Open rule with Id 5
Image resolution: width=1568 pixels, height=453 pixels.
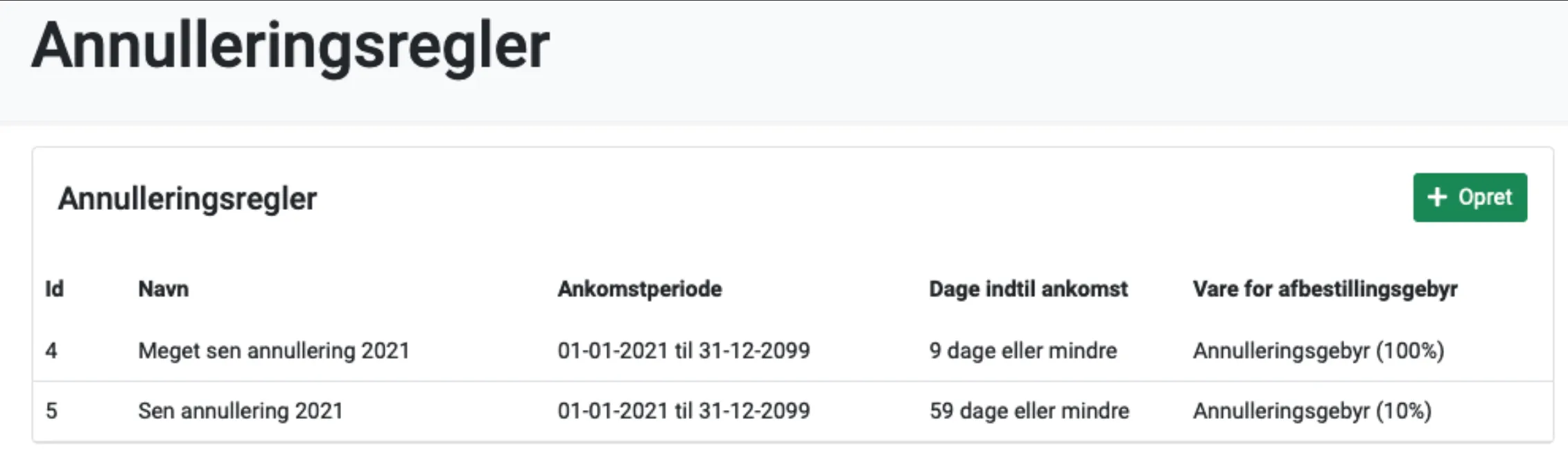pos(51,411)
